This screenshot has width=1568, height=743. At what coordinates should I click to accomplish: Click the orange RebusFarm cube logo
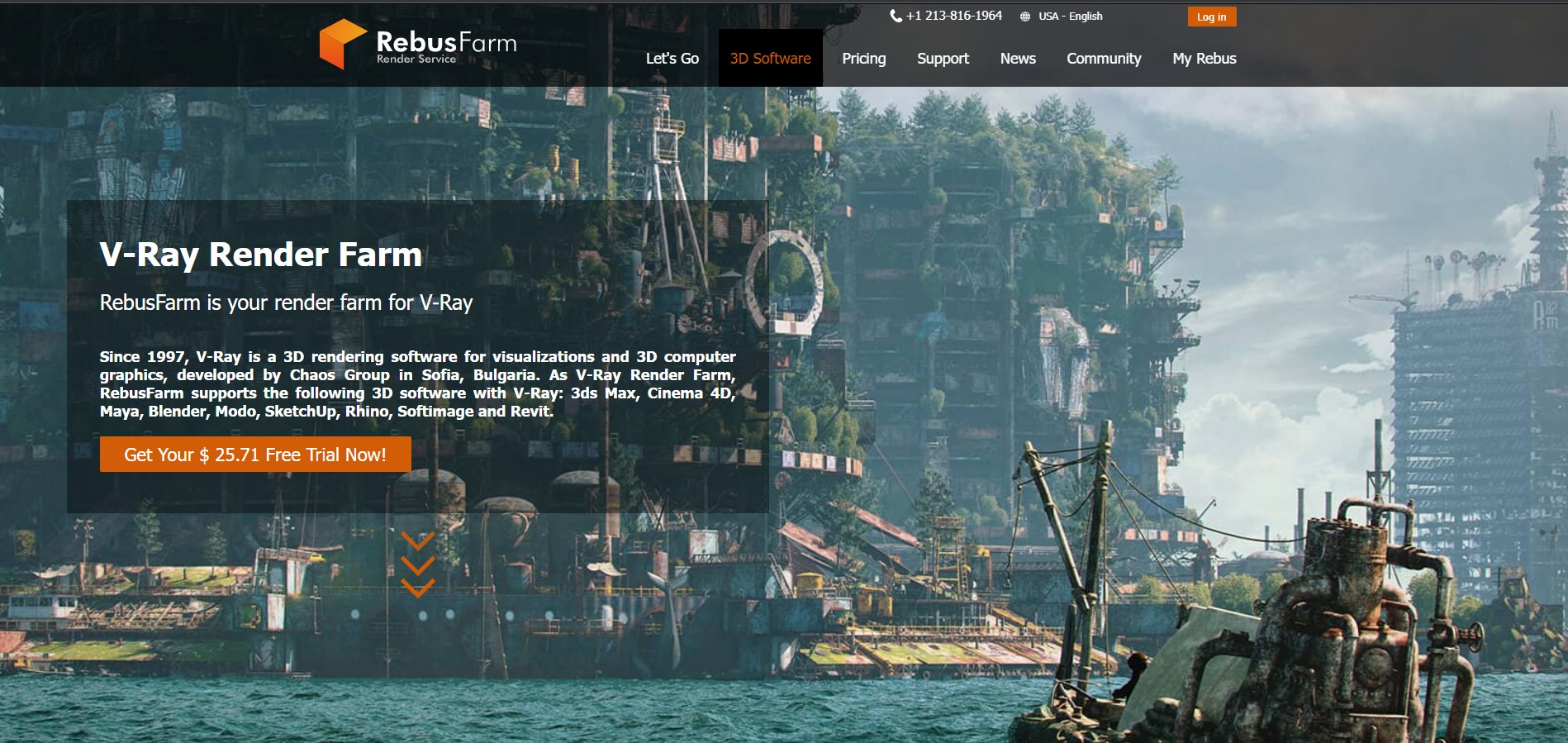click(x=342, y=44)
